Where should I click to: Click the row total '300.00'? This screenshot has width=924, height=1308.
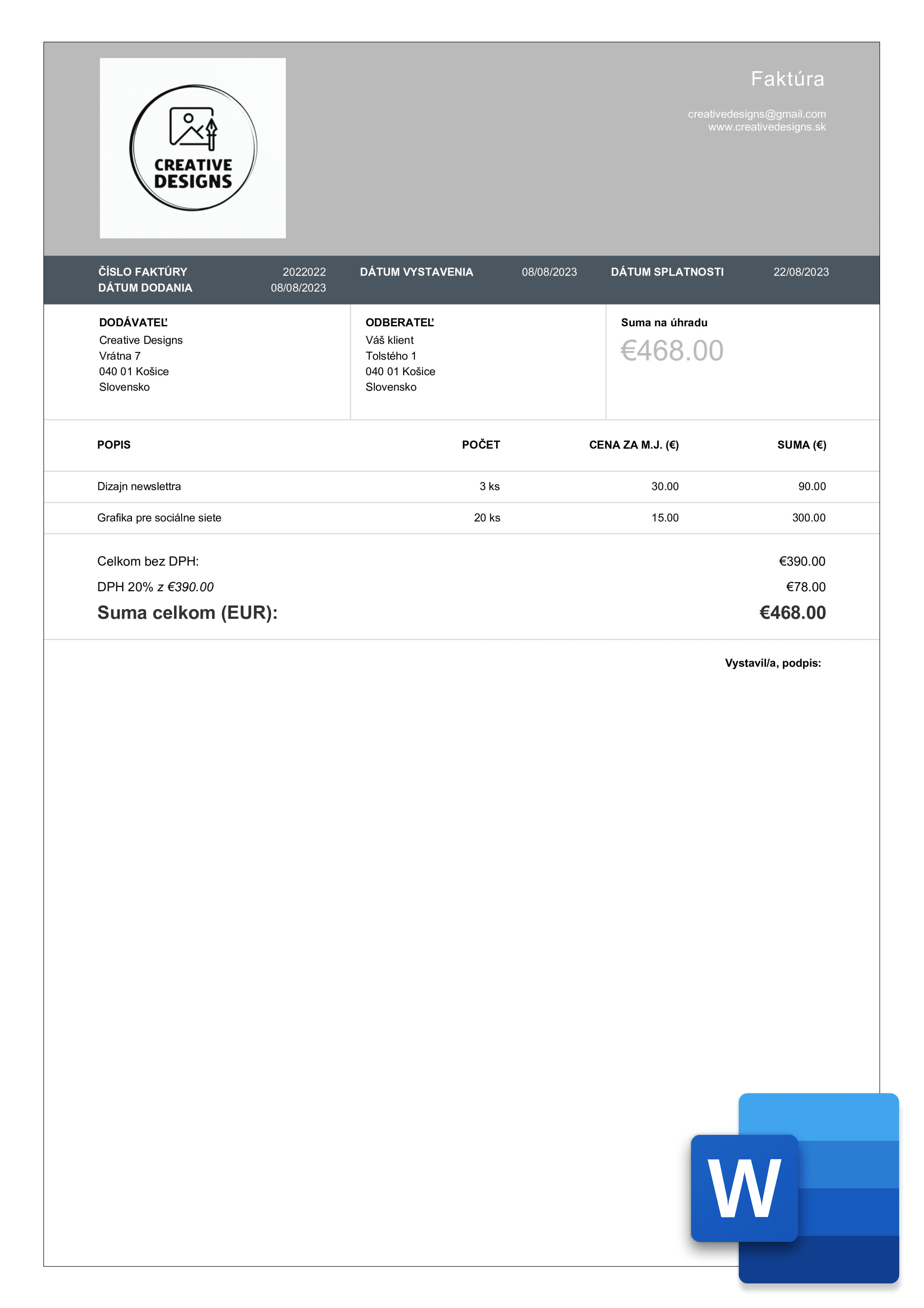pos(809,518)
